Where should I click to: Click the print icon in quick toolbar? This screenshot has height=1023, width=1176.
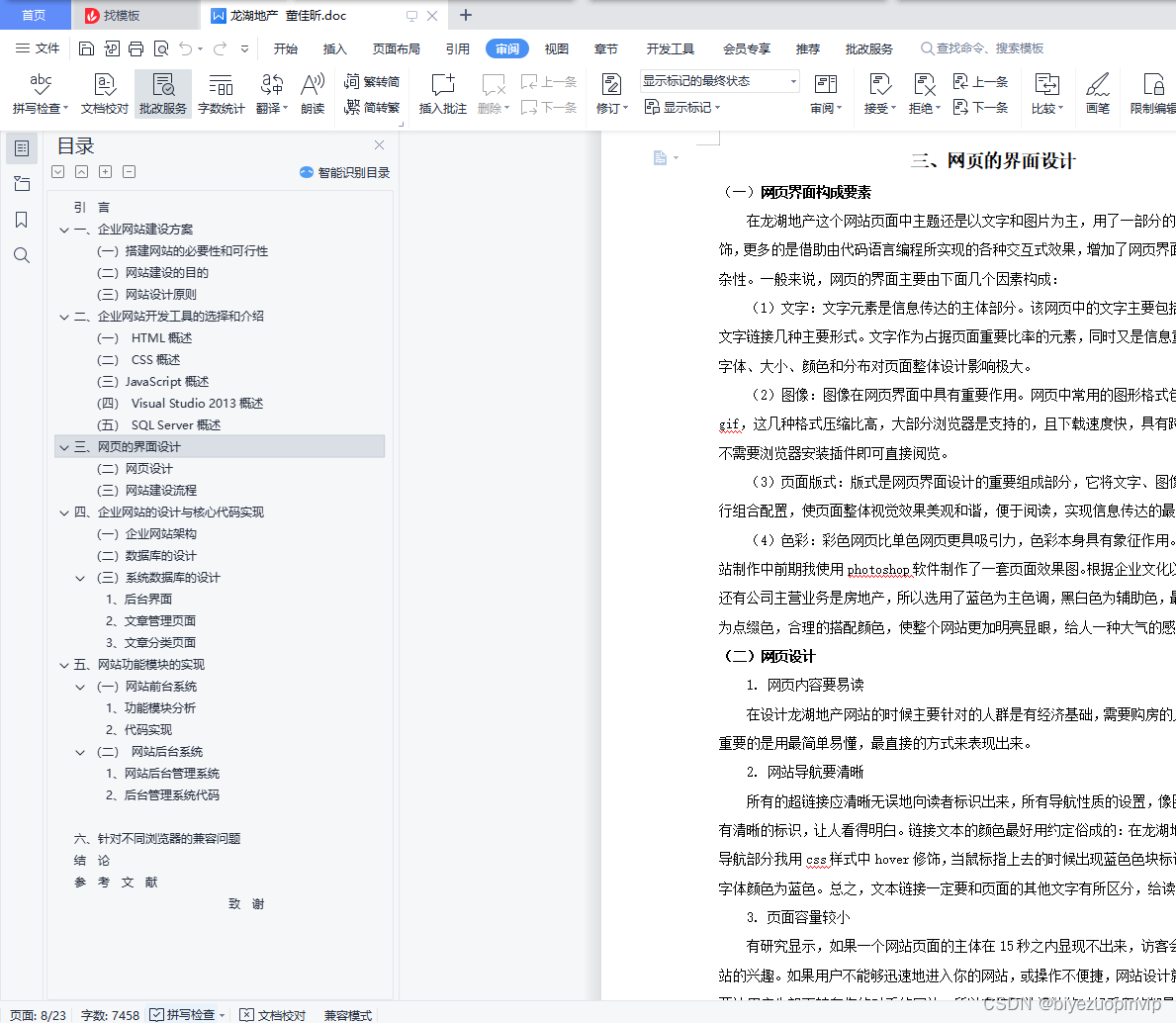click(x=136, y=48)
